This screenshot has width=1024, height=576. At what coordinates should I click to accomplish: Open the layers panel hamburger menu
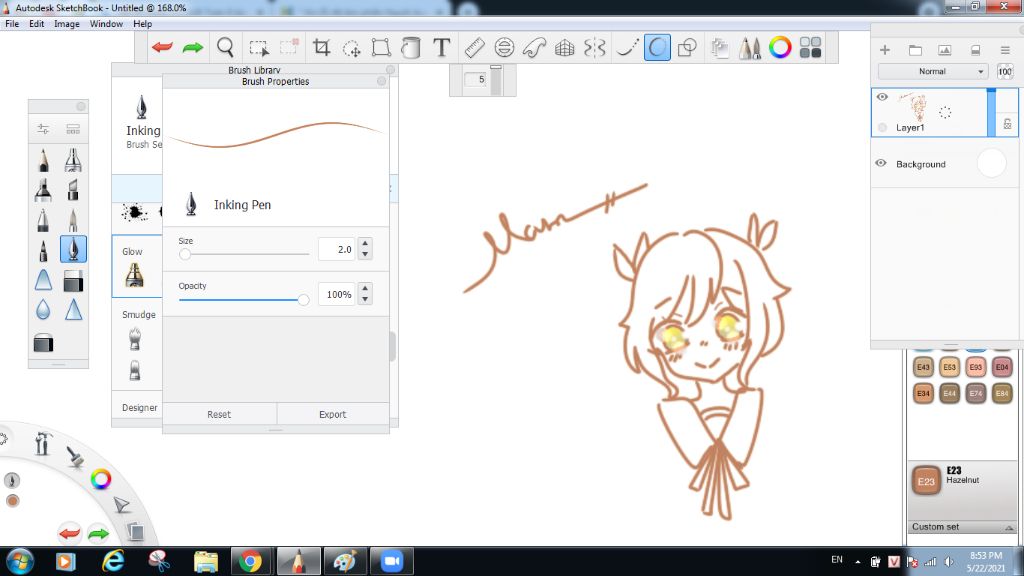click(1005, 50)
